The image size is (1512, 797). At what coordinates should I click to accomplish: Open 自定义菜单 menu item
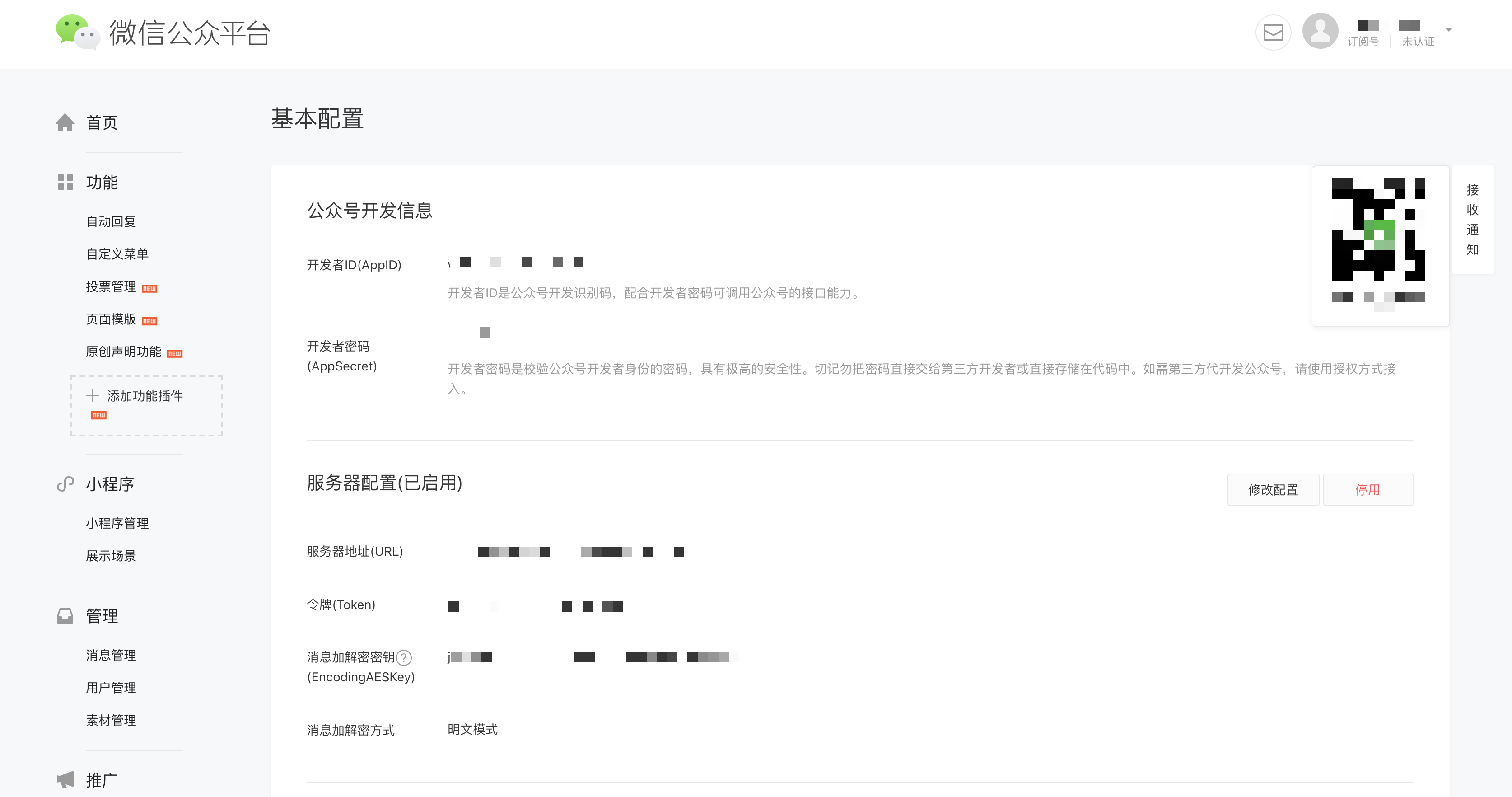point(117,254)
